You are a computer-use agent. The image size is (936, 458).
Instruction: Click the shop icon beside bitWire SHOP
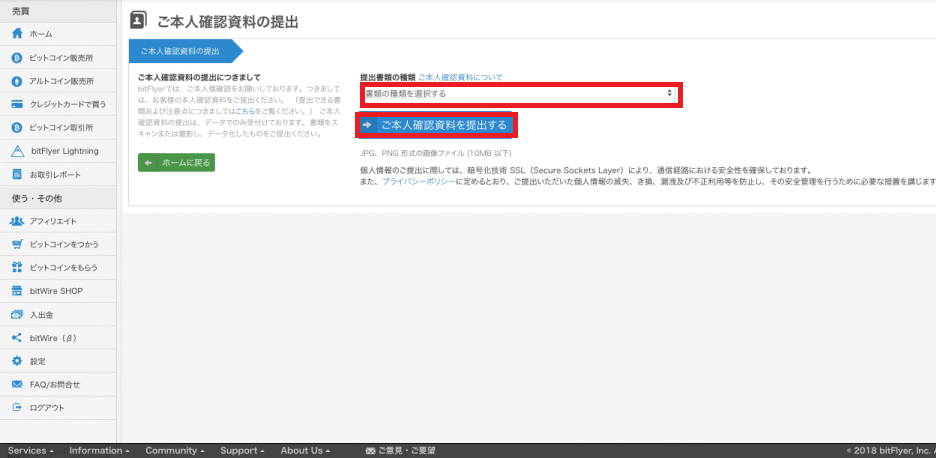click(x=17, y=291)
